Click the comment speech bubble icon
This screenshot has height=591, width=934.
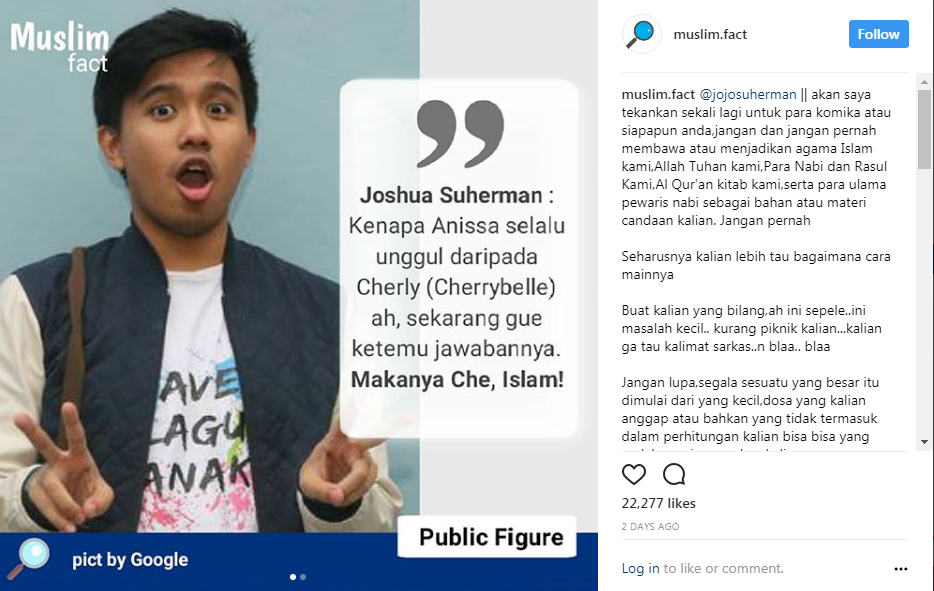674,474
